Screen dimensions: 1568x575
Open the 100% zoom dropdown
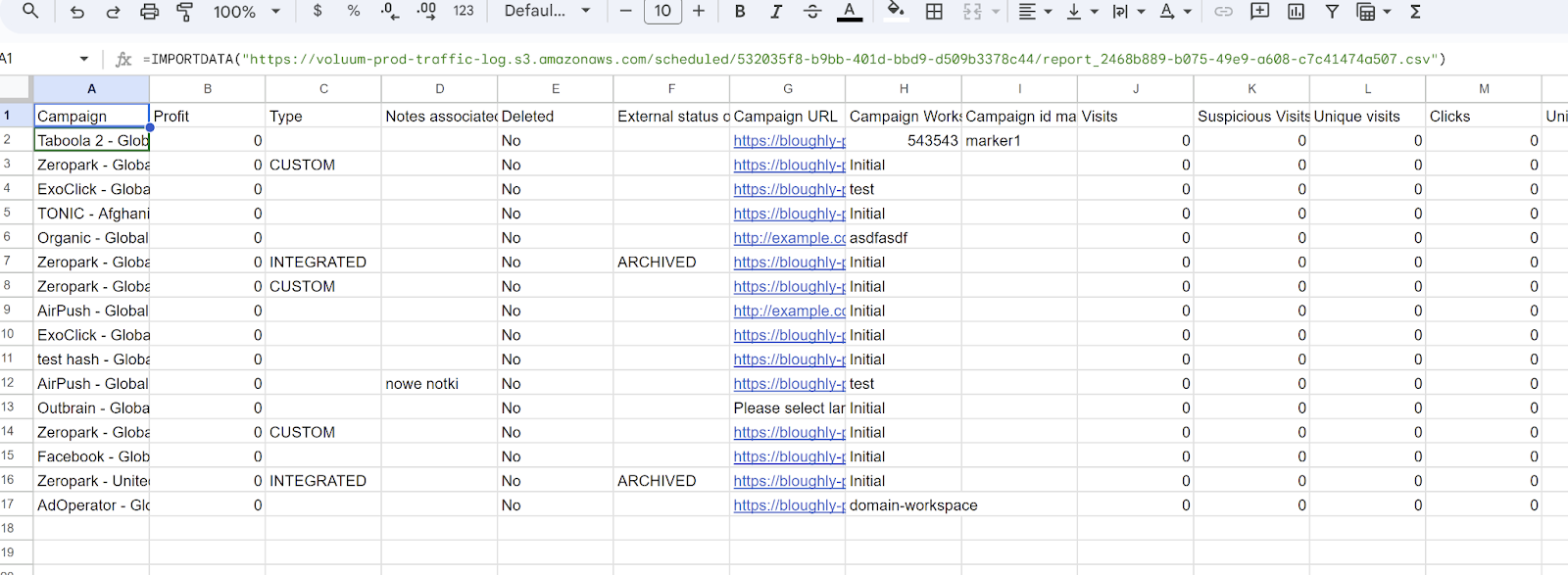[247, 12]
